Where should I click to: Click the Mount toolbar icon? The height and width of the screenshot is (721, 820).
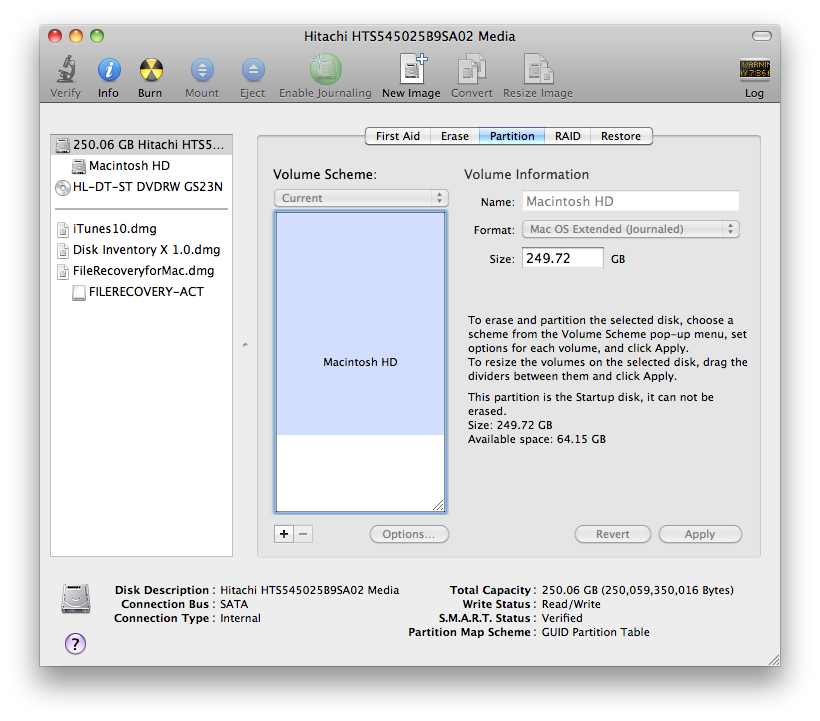point(202,70)
